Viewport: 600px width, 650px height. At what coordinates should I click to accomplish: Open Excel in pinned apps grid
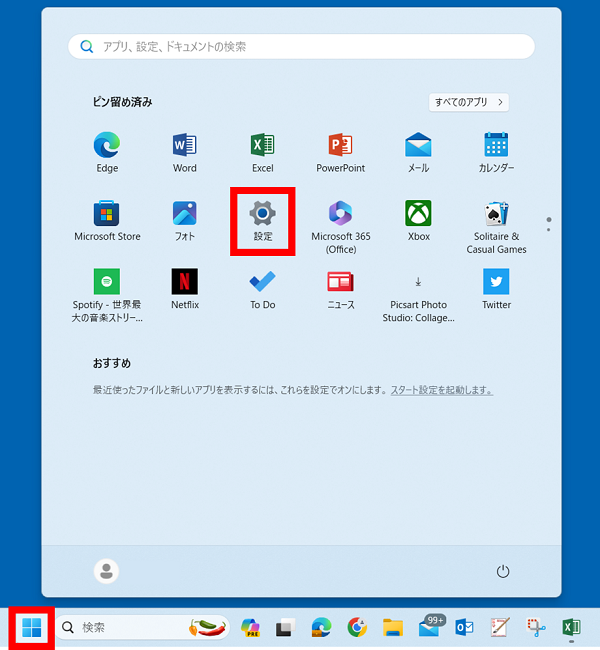pyautogui.click(x=262, y=152)
